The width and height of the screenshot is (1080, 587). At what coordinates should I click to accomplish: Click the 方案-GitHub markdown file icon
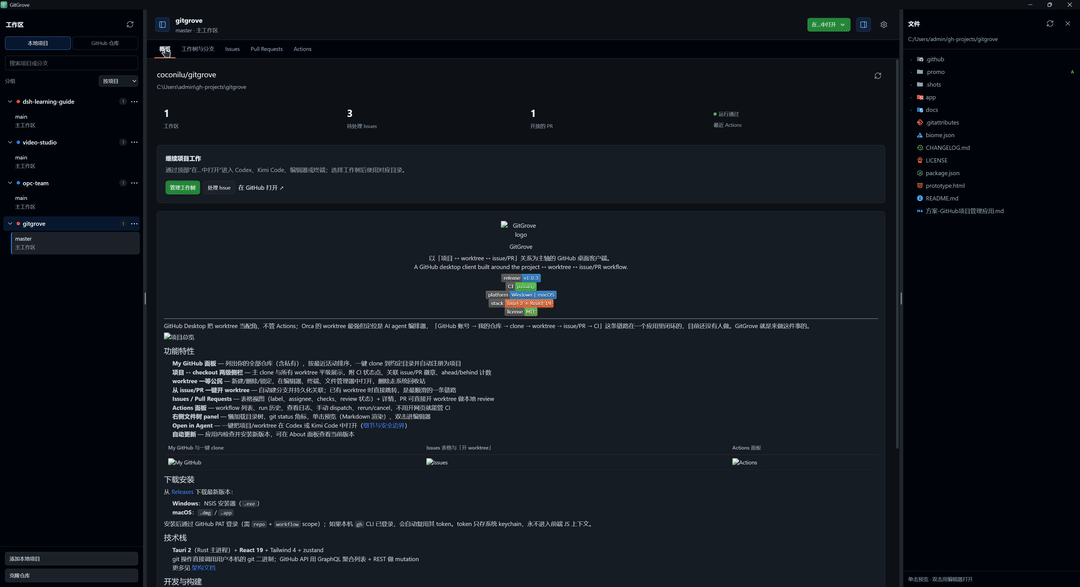coord(920,211)
